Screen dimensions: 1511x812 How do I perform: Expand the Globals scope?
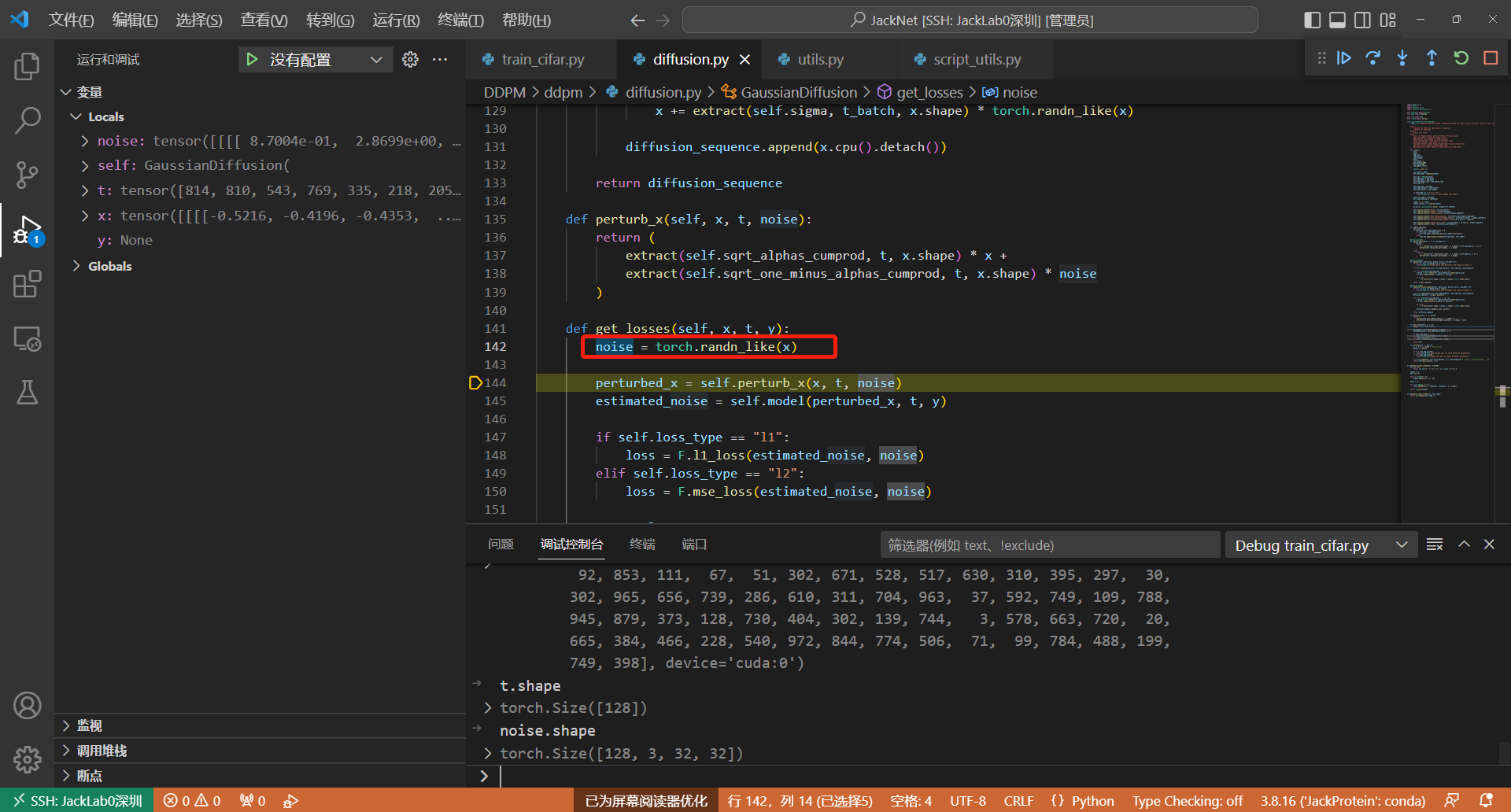(x=76, y=266)
